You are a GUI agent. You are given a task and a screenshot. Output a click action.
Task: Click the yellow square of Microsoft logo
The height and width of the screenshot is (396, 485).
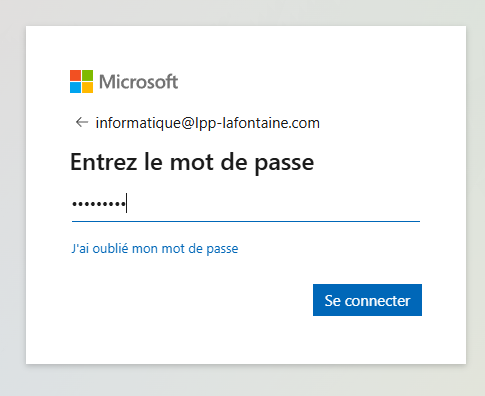pos(87,87)
